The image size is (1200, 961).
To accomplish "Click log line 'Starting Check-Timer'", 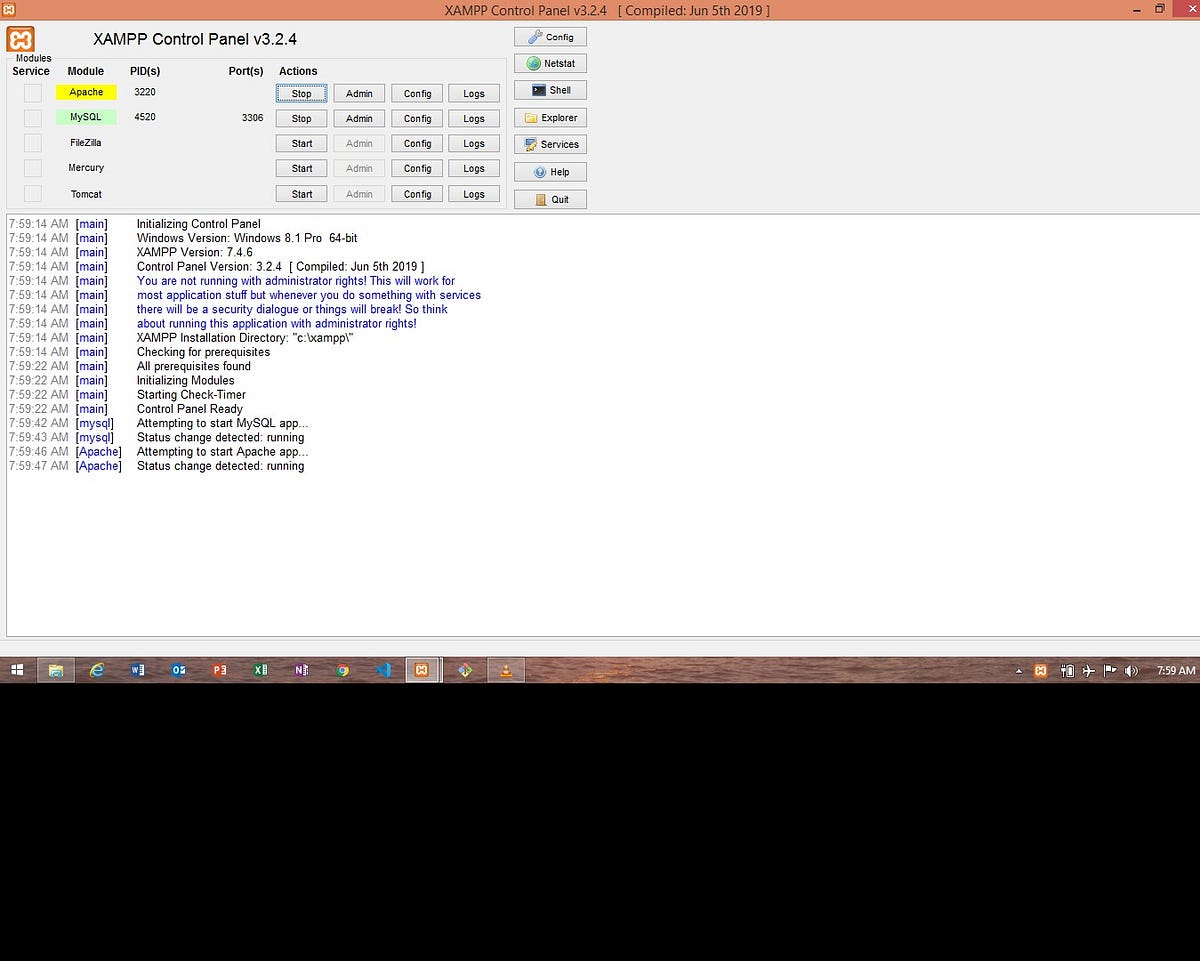I will [x=191, y=395].
